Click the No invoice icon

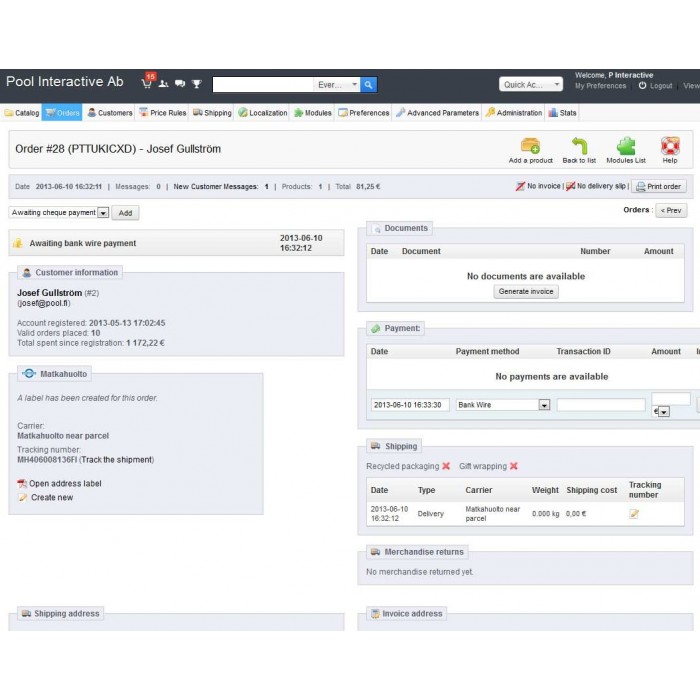click(520, 186)
